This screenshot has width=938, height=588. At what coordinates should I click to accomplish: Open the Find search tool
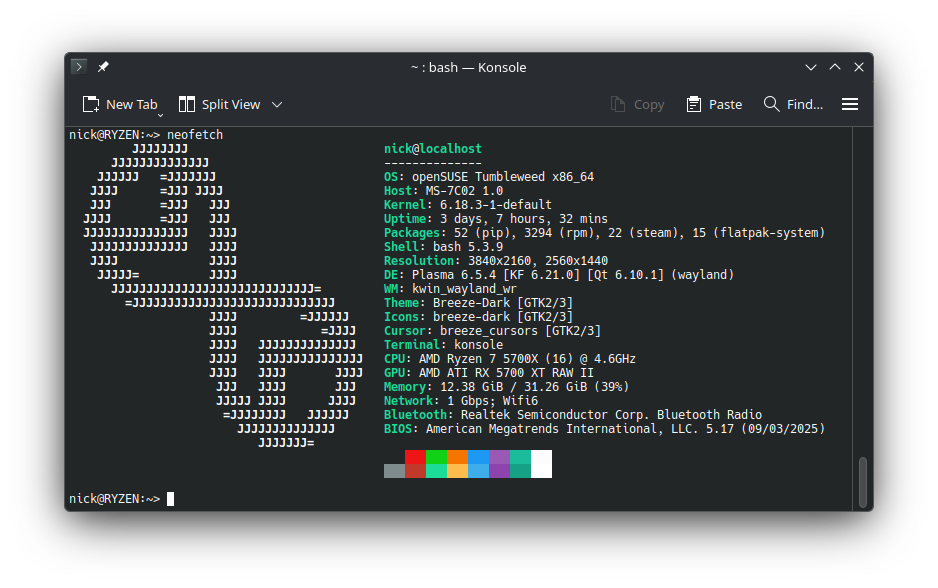click(793, 105)
